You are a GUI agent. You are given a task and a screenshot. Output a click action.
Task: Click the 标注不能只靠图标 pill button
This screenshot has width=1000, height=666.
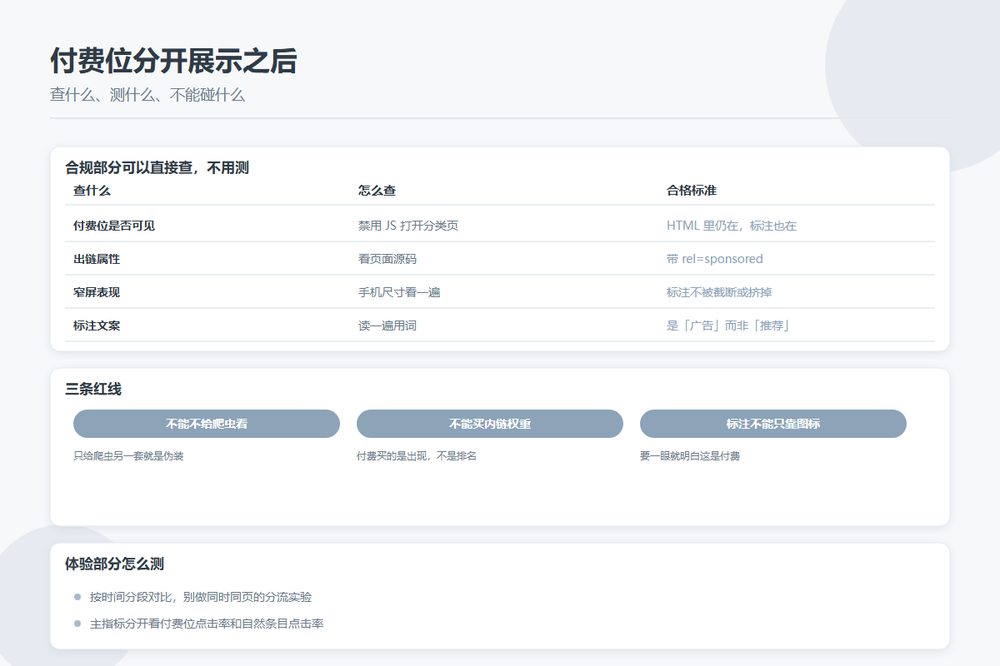pos(773,424)
